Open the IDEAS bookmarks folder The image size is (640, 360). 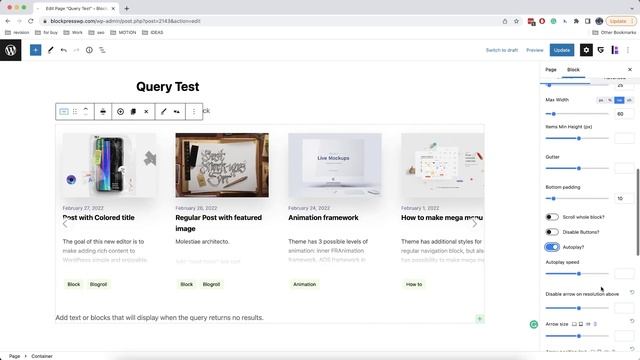153,33
